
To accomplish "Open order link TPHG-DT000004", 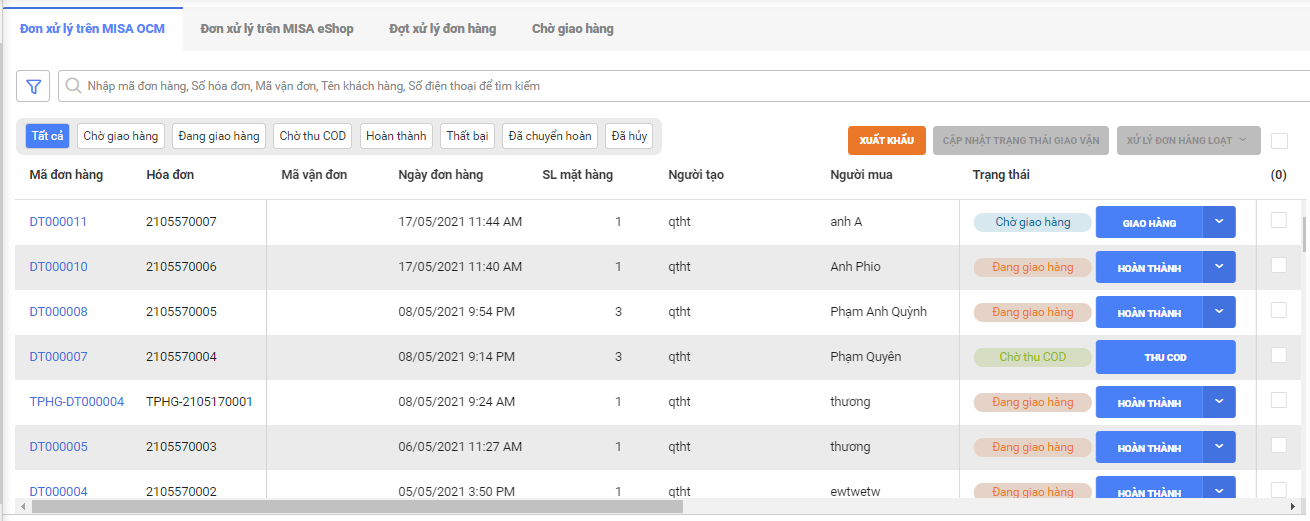I will coord(77,402).
